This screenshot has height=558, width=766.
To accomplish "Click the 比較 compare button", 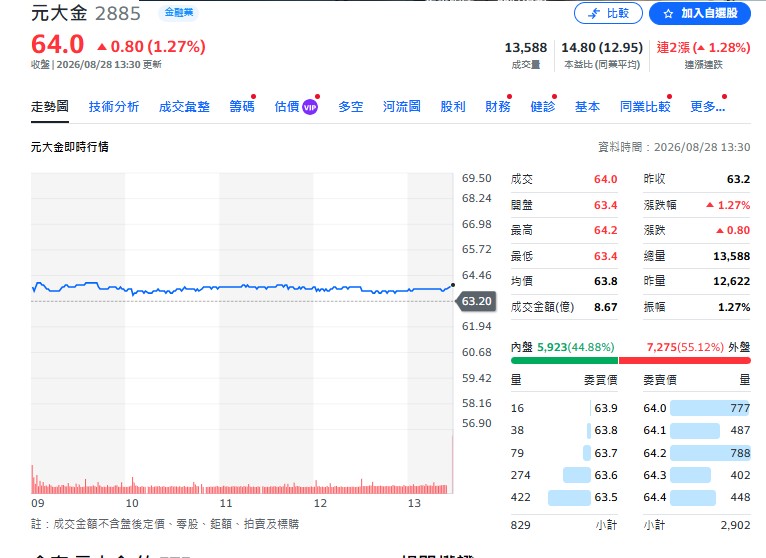I will pyautogui.click(x=608, y=13).
